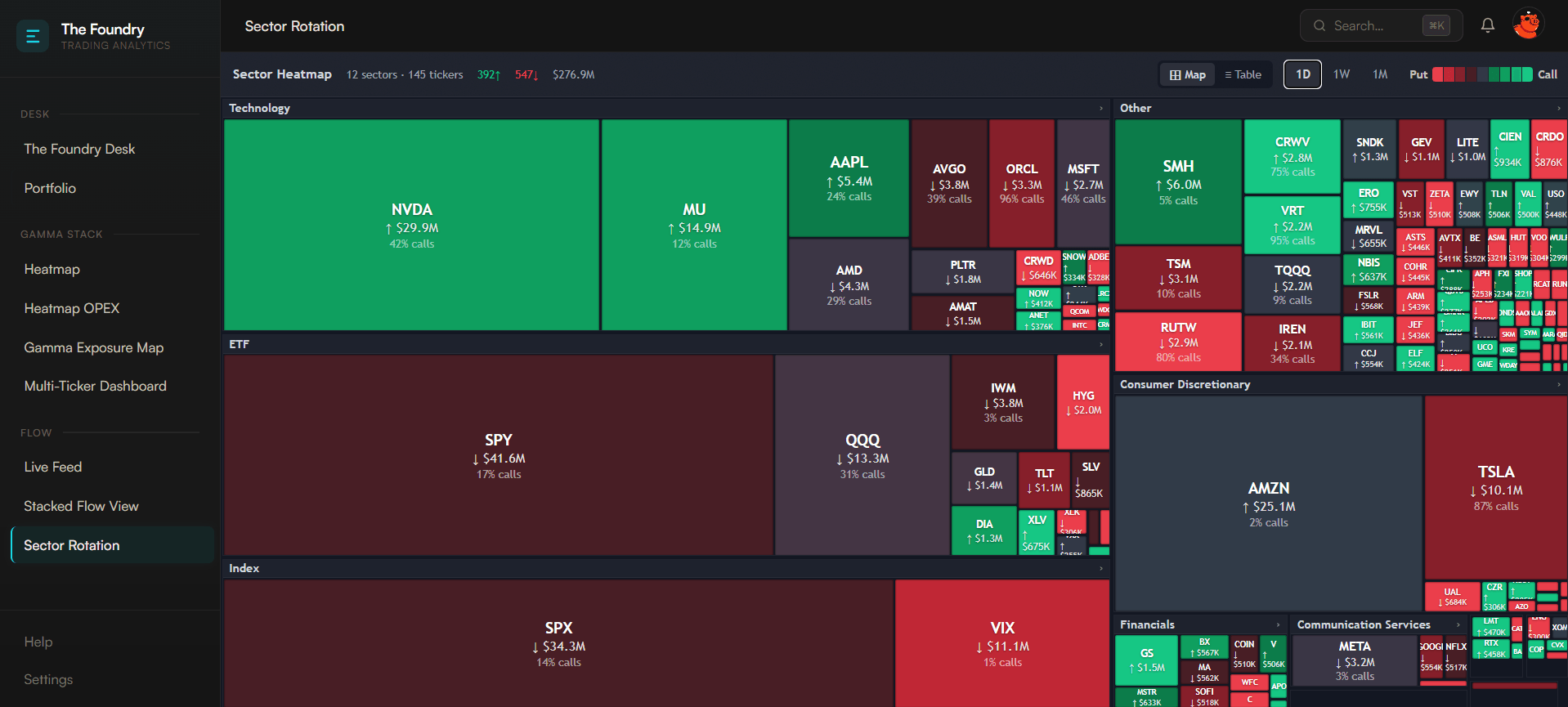This screenshot has width=1568, height=707.
Task: Click the TSM tile
Action: click(x=1178, y=278)
